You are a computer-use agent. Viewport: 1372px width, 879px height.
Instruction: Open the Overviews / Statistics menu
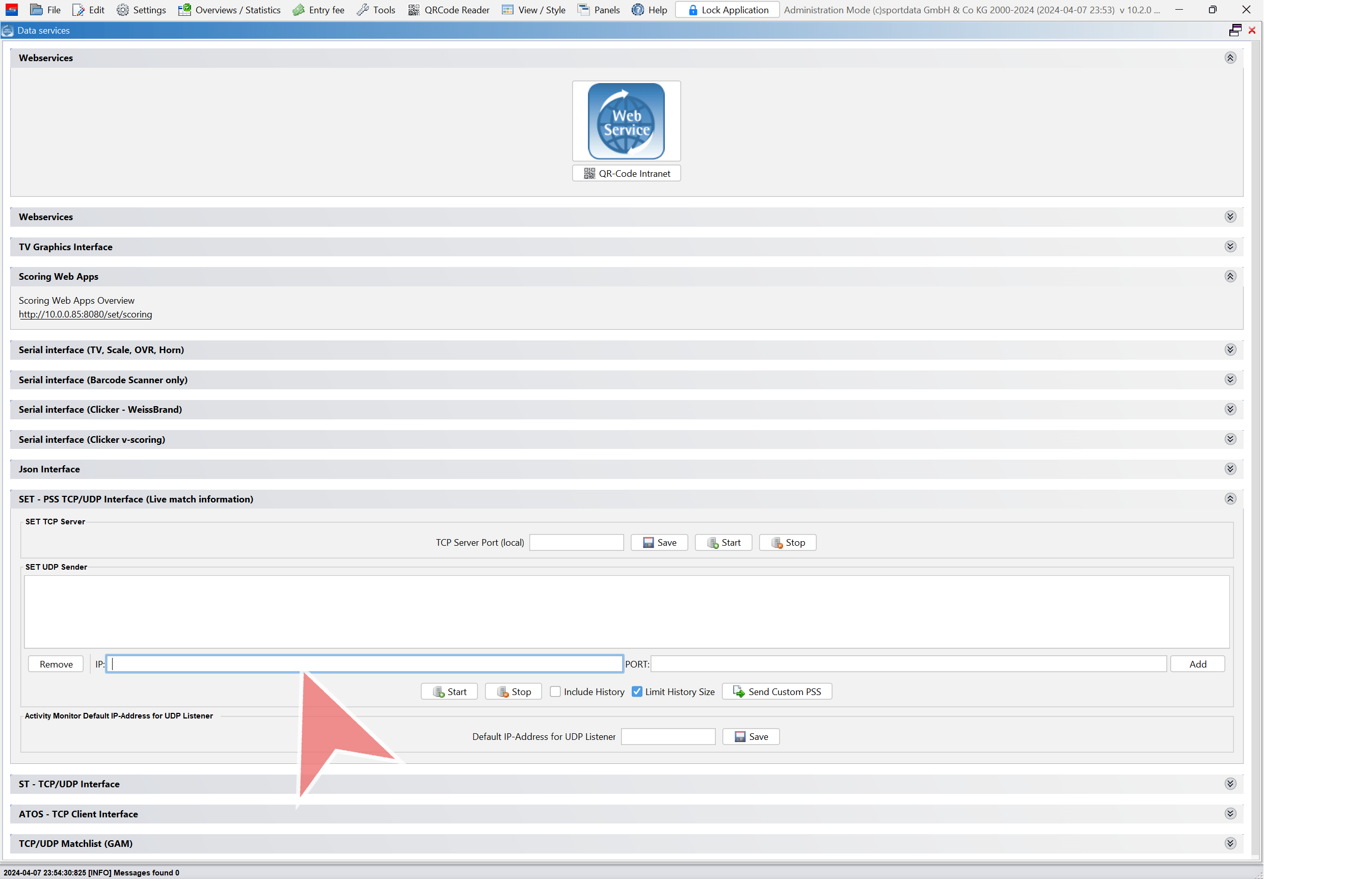[229, 10]
